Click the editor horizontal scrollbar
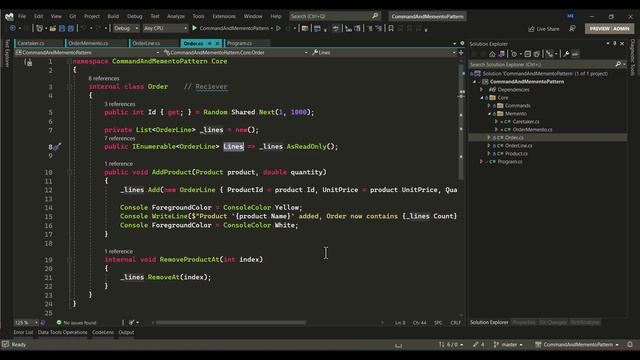640x360 pixels. click(x=231, y=322)
